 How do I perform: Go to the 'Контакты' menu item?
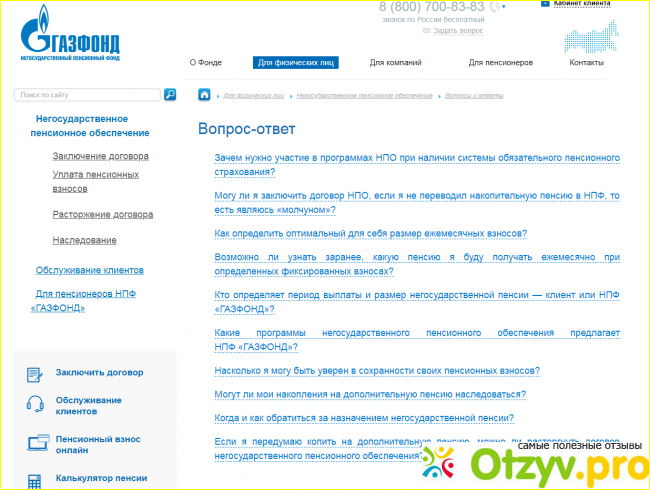pyautogui.click(x=586, y=62)
